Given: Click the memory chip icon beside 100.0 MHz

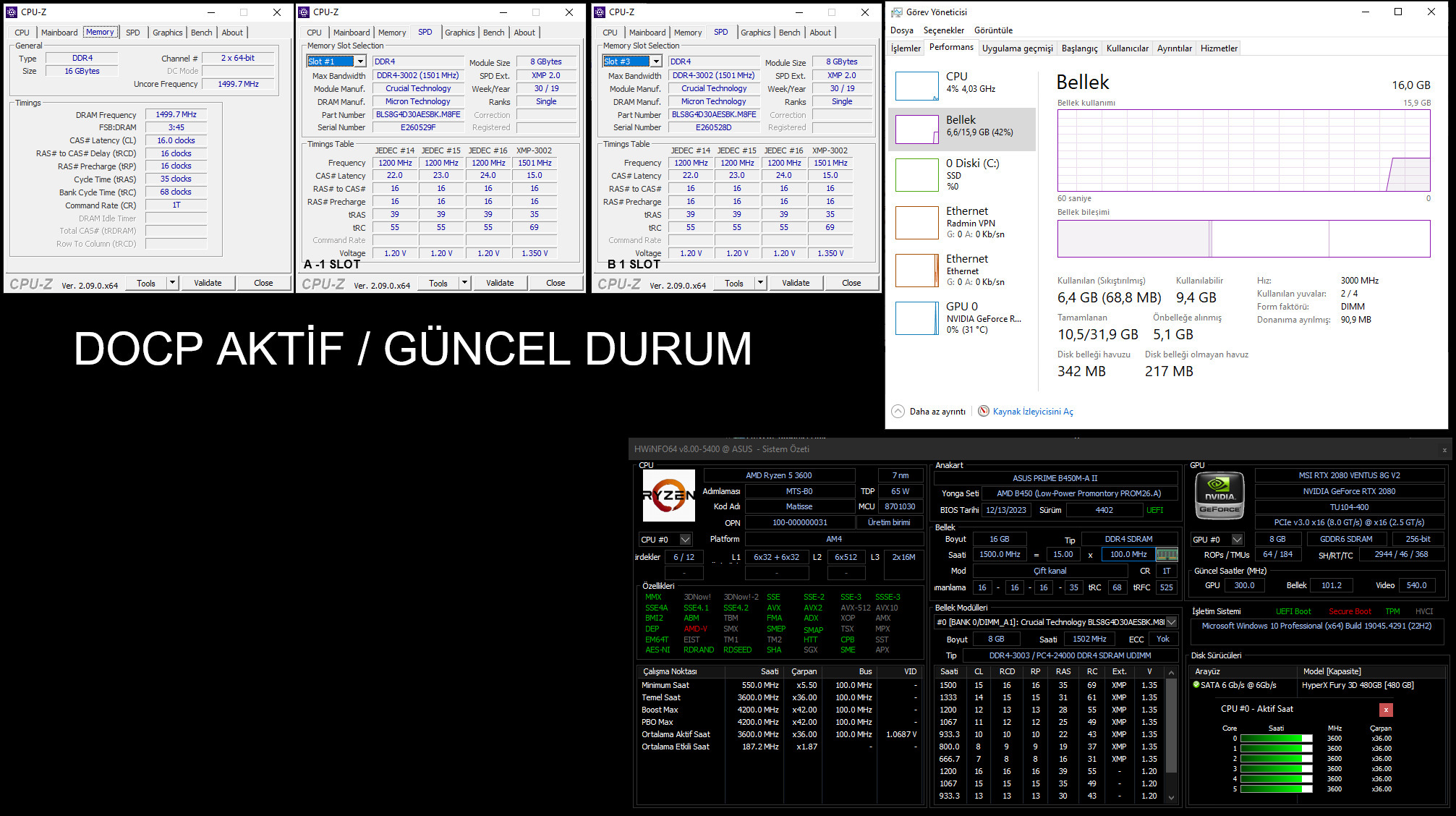Looking at the screenshot, I should [1167, 555].
